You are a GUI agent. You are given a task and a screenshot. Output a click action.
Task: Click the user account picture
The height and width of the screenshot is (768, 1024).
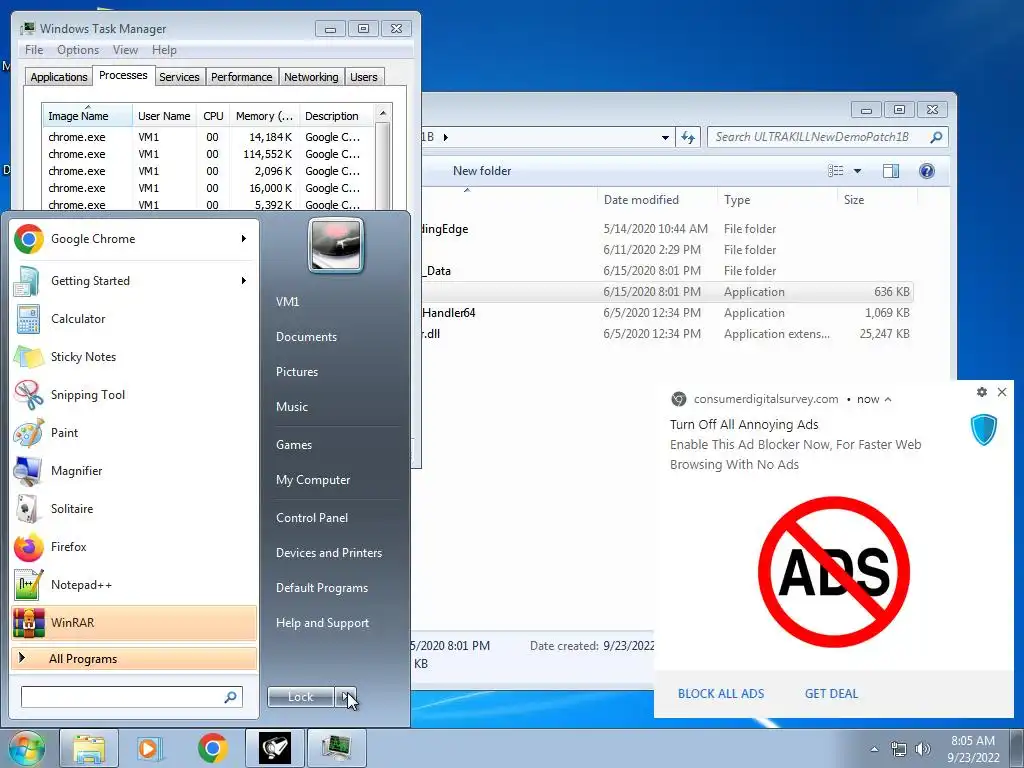tap(336, 246)
